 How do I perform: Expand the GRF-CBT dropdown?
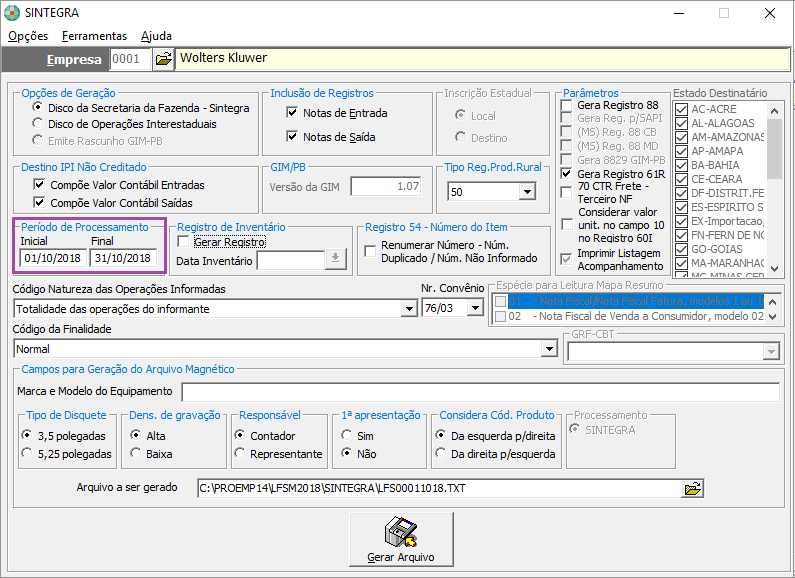pyautogui.click(x=771, y=351)
